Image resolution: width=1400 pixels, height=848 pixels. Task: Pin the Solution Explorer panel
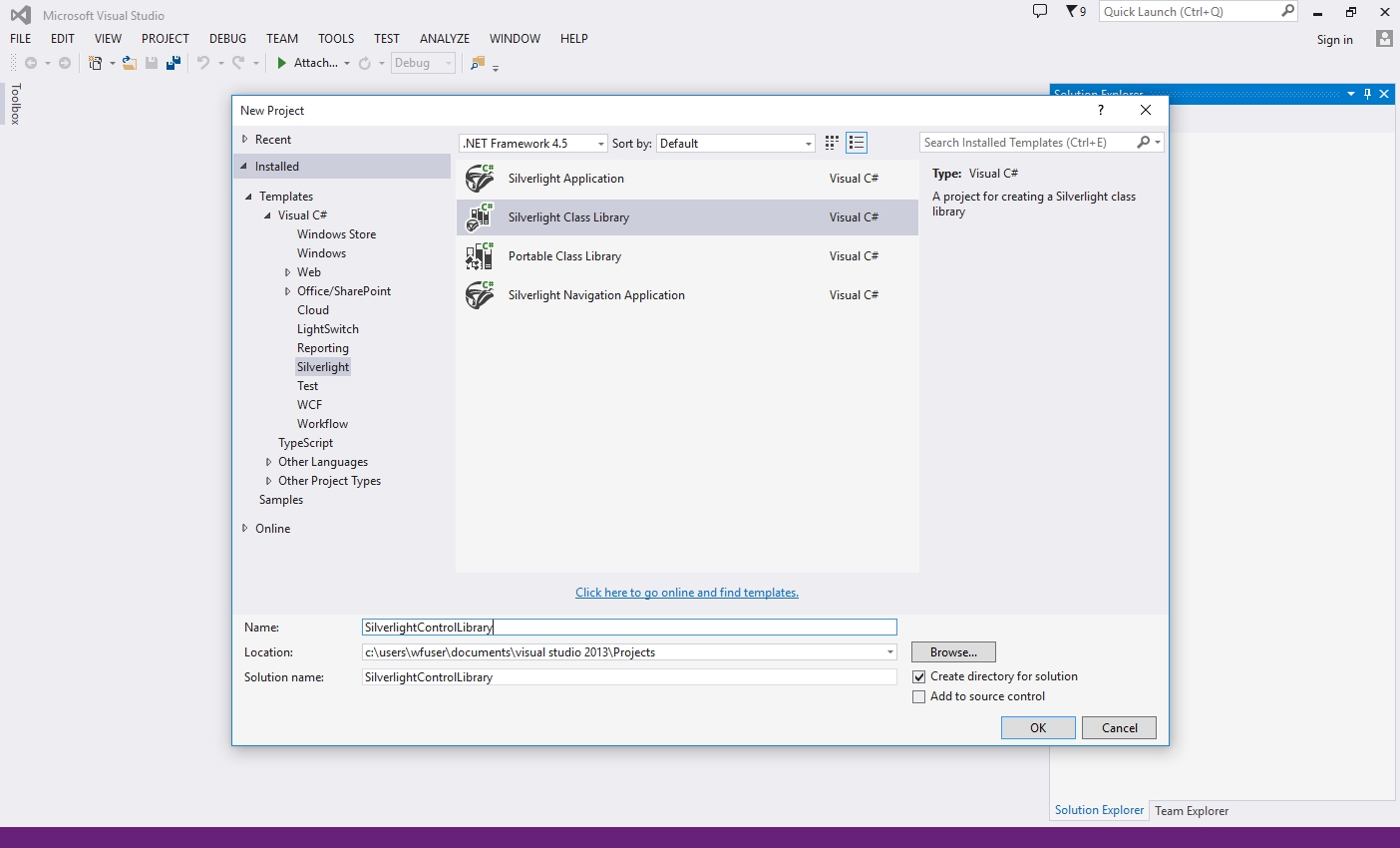1367,94
